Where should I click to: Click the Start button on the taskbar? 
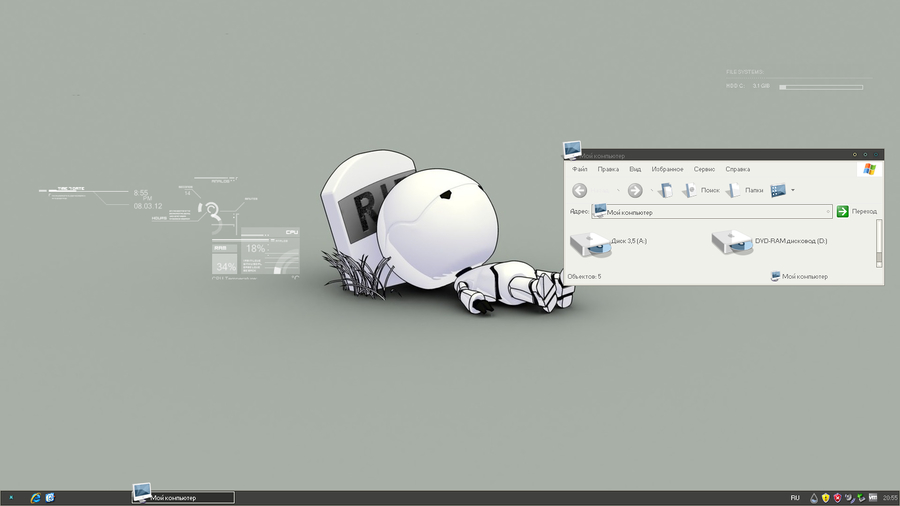(11, 498)
